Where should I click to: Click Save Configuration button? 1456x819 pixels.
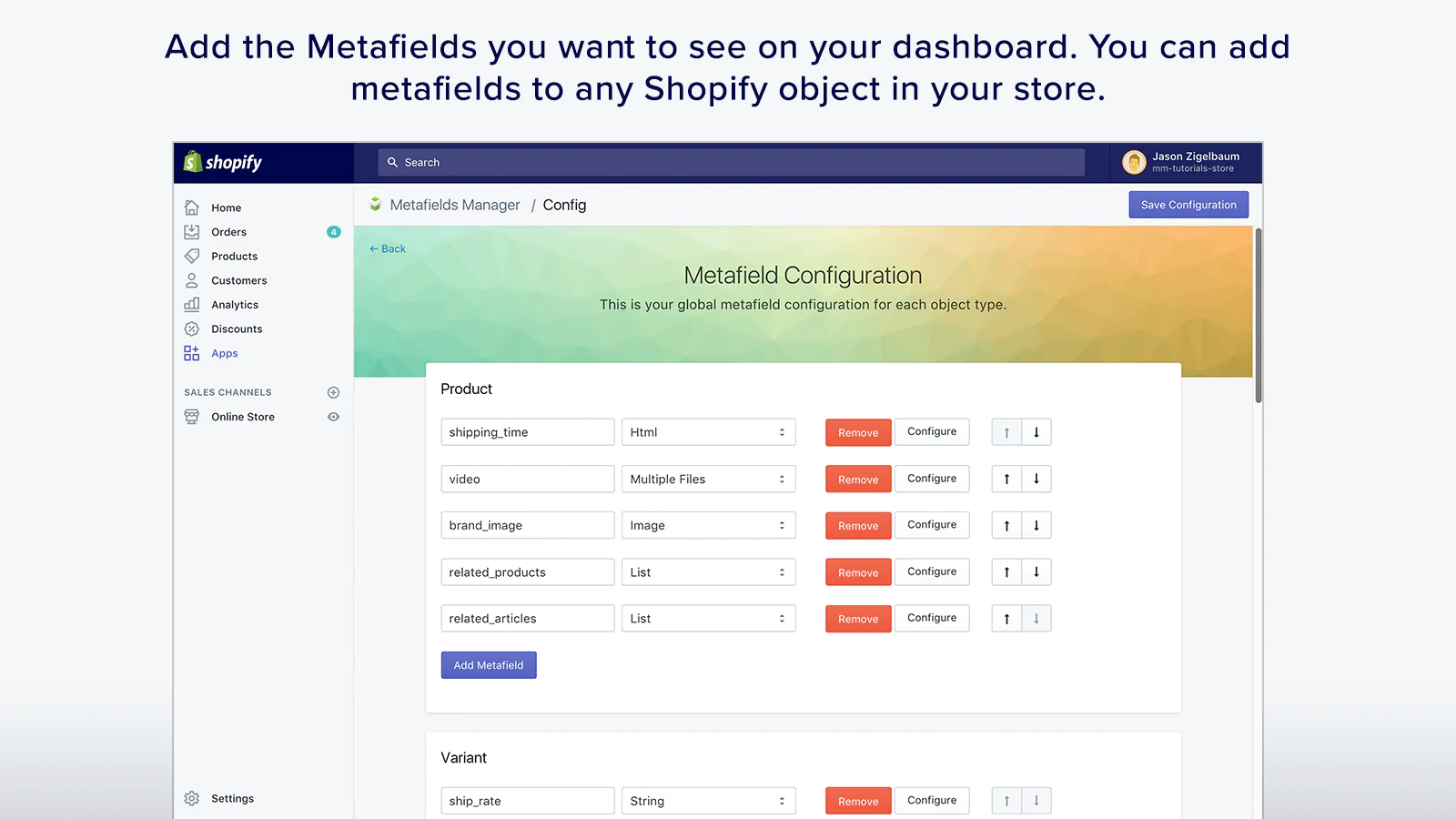[x=1188, y=205]
